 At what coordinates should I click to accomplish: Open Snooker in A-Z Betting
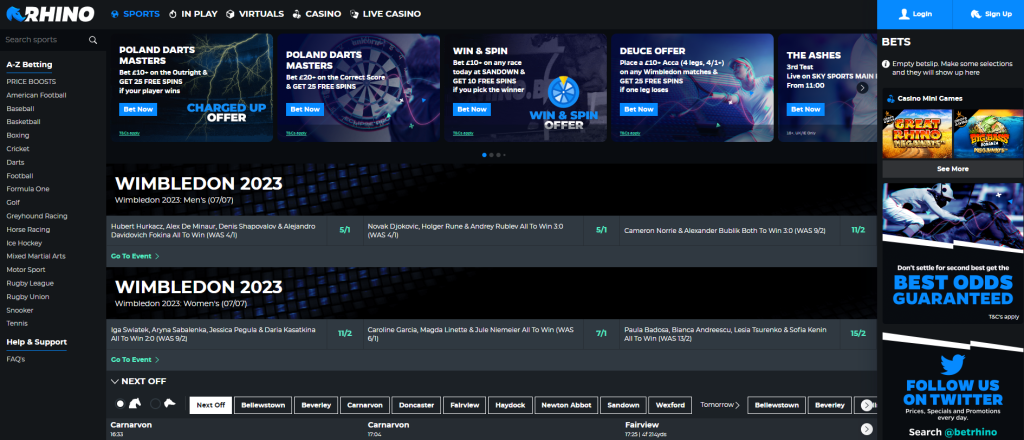pos(20,310)
